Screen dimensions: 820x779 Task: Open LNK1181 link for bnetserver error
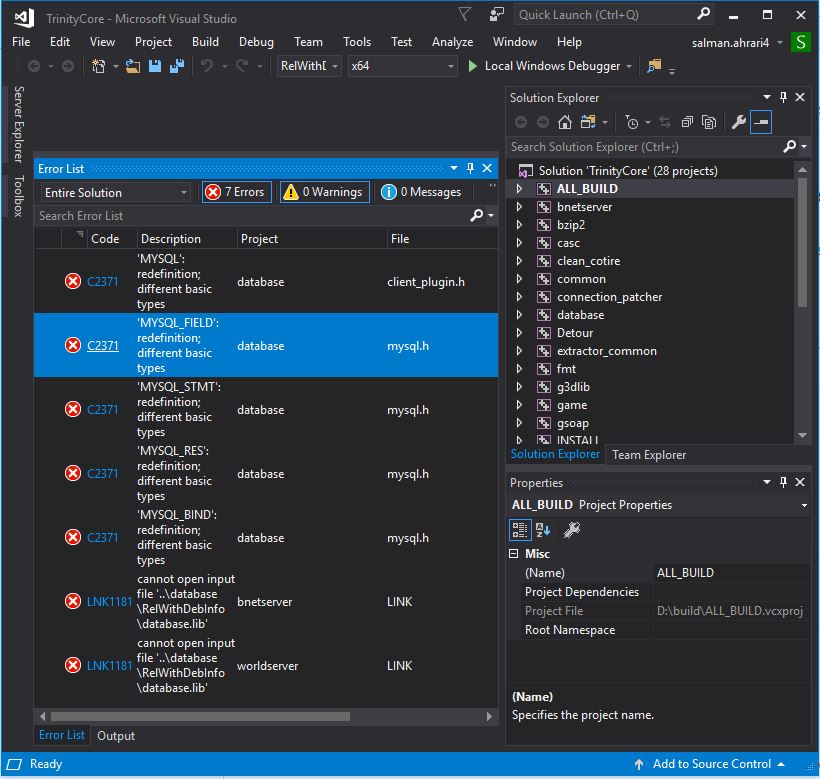[109, 602]
